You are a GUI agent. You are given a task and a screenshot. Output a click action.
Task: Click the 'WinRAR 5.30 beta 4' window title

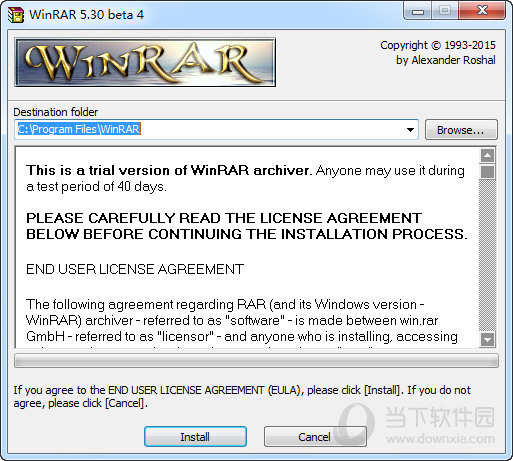click(x=87, y=15)
